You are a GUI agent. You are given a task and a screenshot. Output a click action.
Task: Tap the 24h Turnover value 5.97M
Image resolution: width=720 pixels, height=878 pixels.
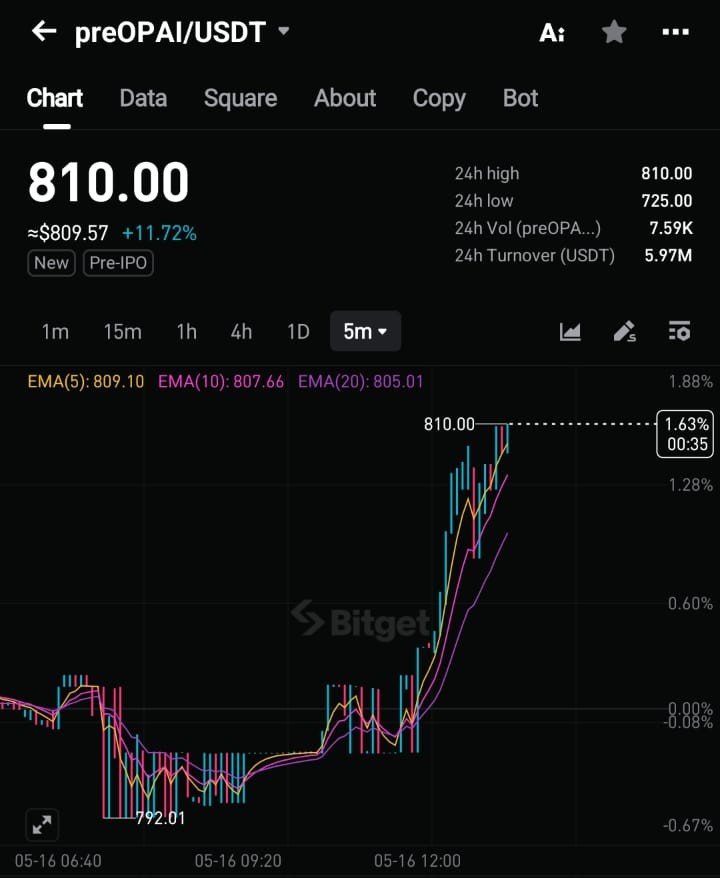[x=668, y=255]
